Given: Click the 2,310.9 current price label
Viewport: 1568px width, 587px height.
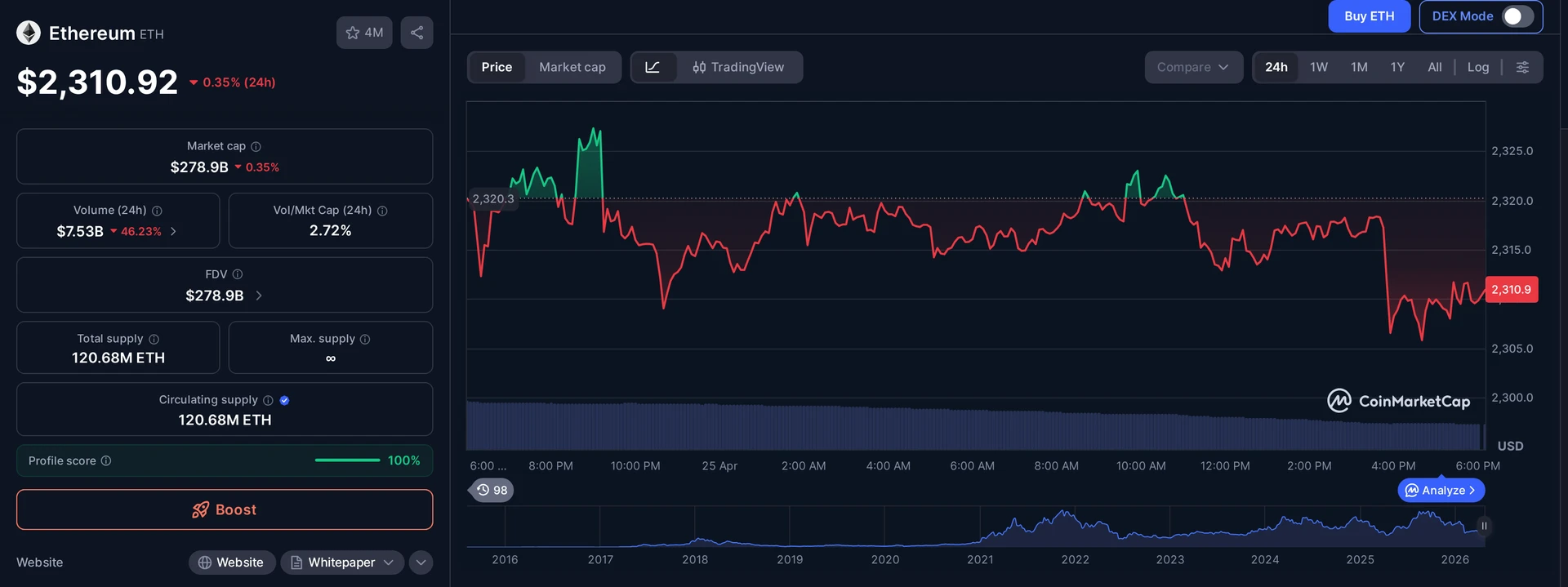Looking at the screenshot, I should coord(1512,290).
